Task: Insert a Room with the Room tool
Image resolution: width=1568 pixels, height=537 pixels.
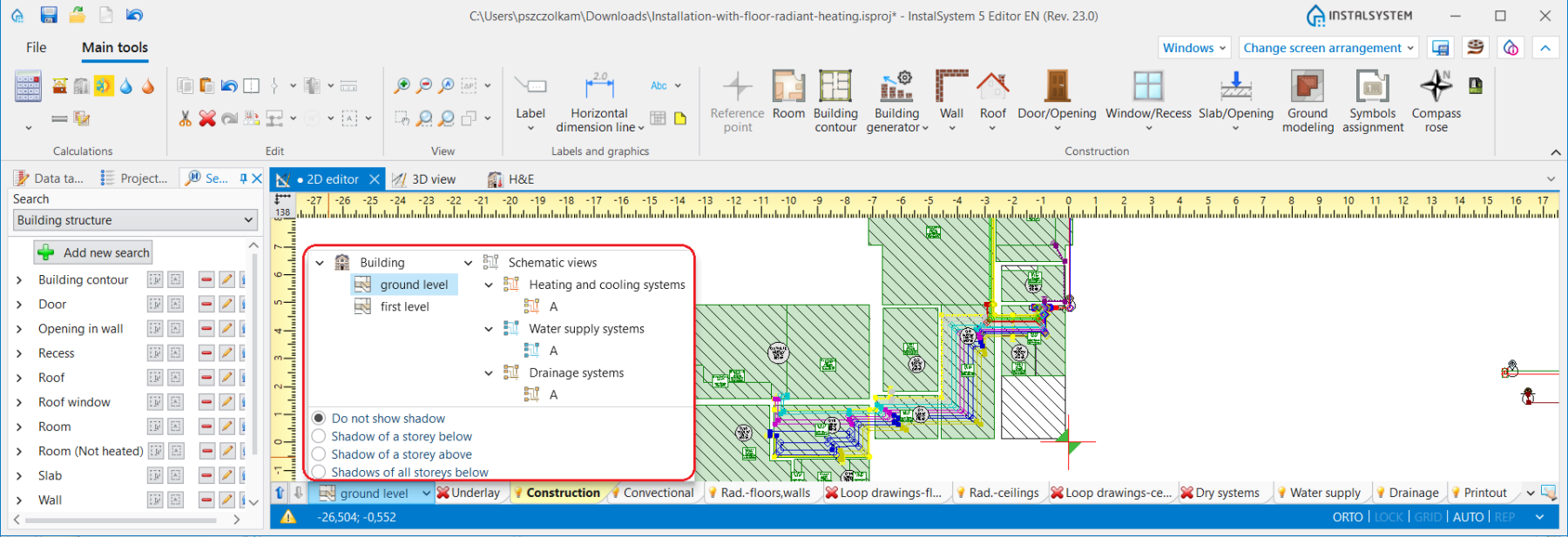Action: pyautogui.click(x=788, y=96)
